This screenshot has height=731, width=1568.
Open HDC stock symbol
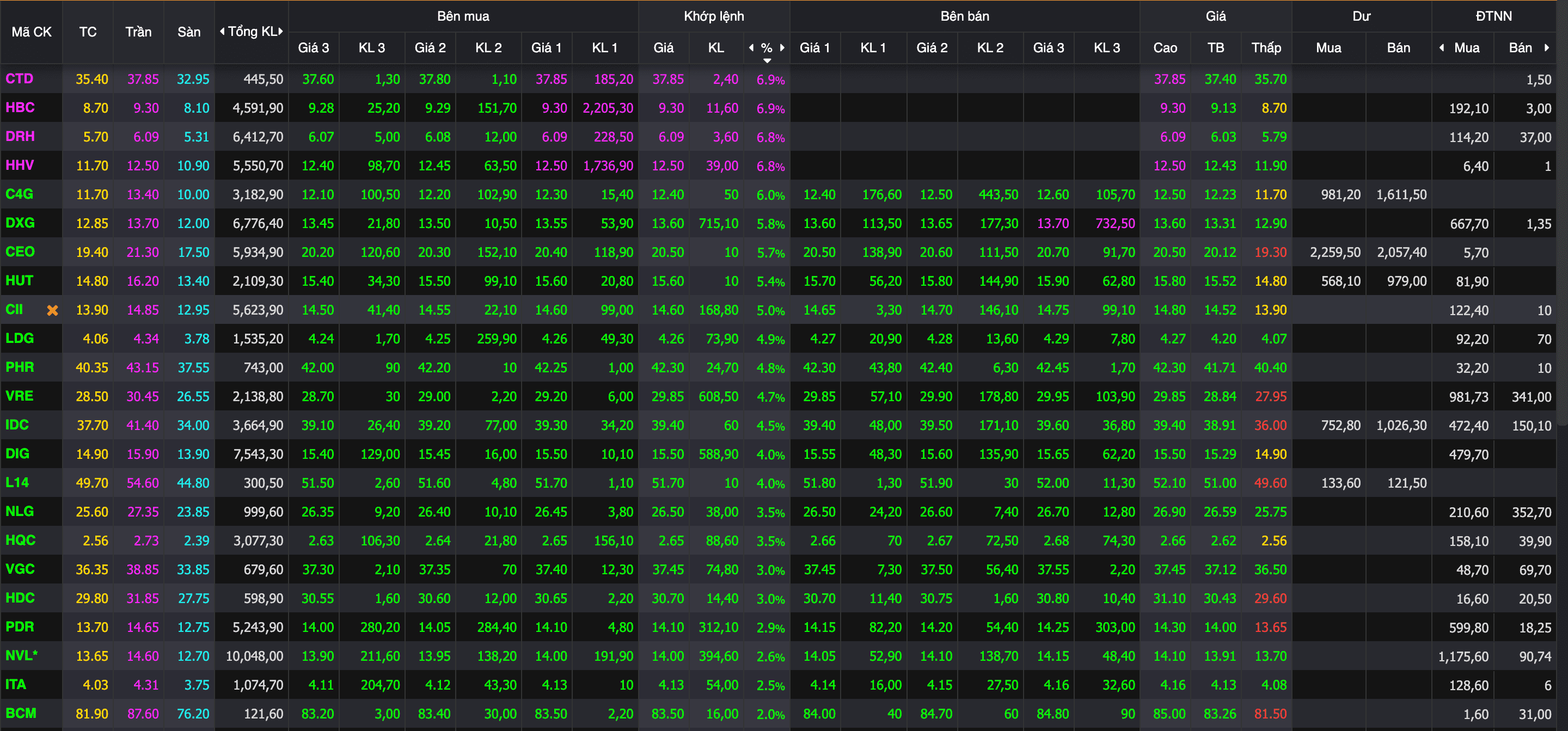coord(20,598)
